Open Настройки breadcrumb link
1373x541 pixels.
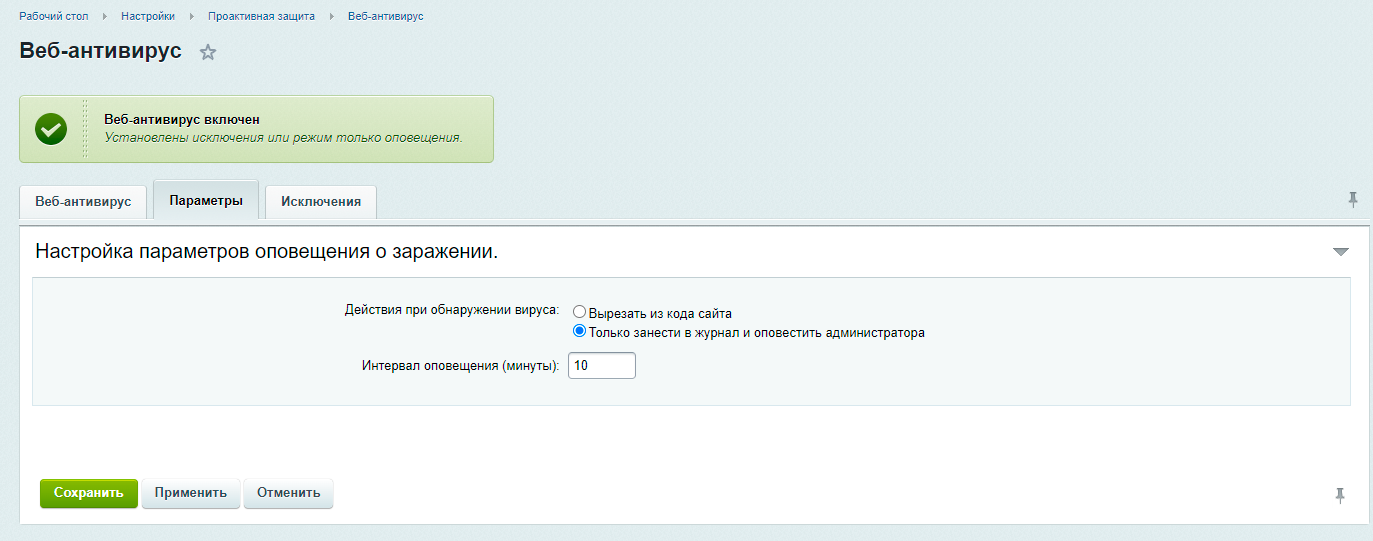tap(148, 17)
